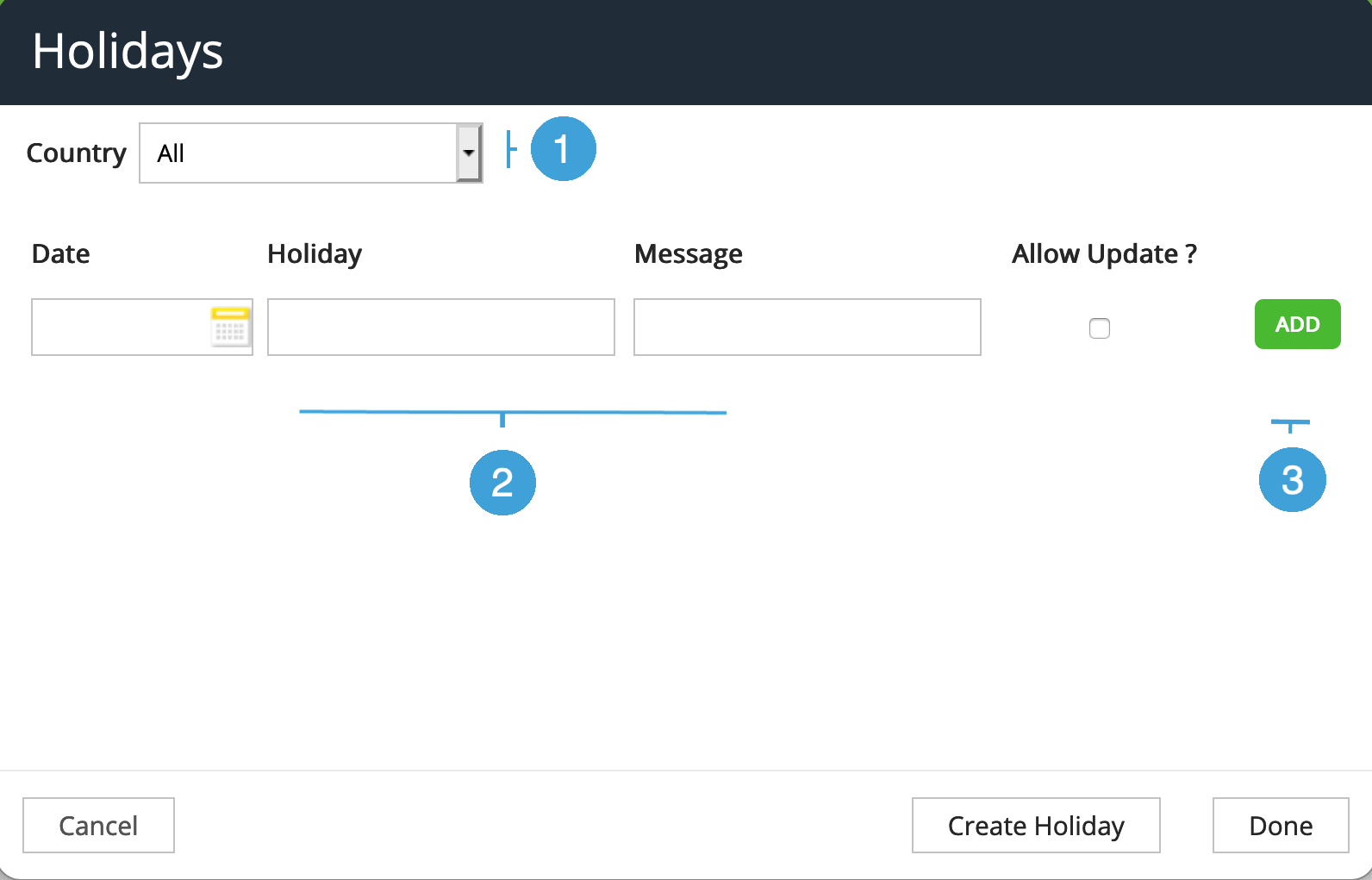Cancel the Holidays dialog
The image size is (1372, 880).
[x=98, y=826]
